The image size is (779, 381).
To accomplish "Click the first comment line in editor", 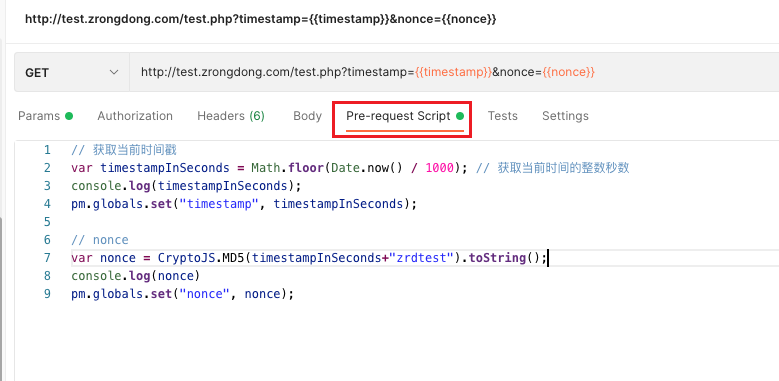I will click(124, 150).
